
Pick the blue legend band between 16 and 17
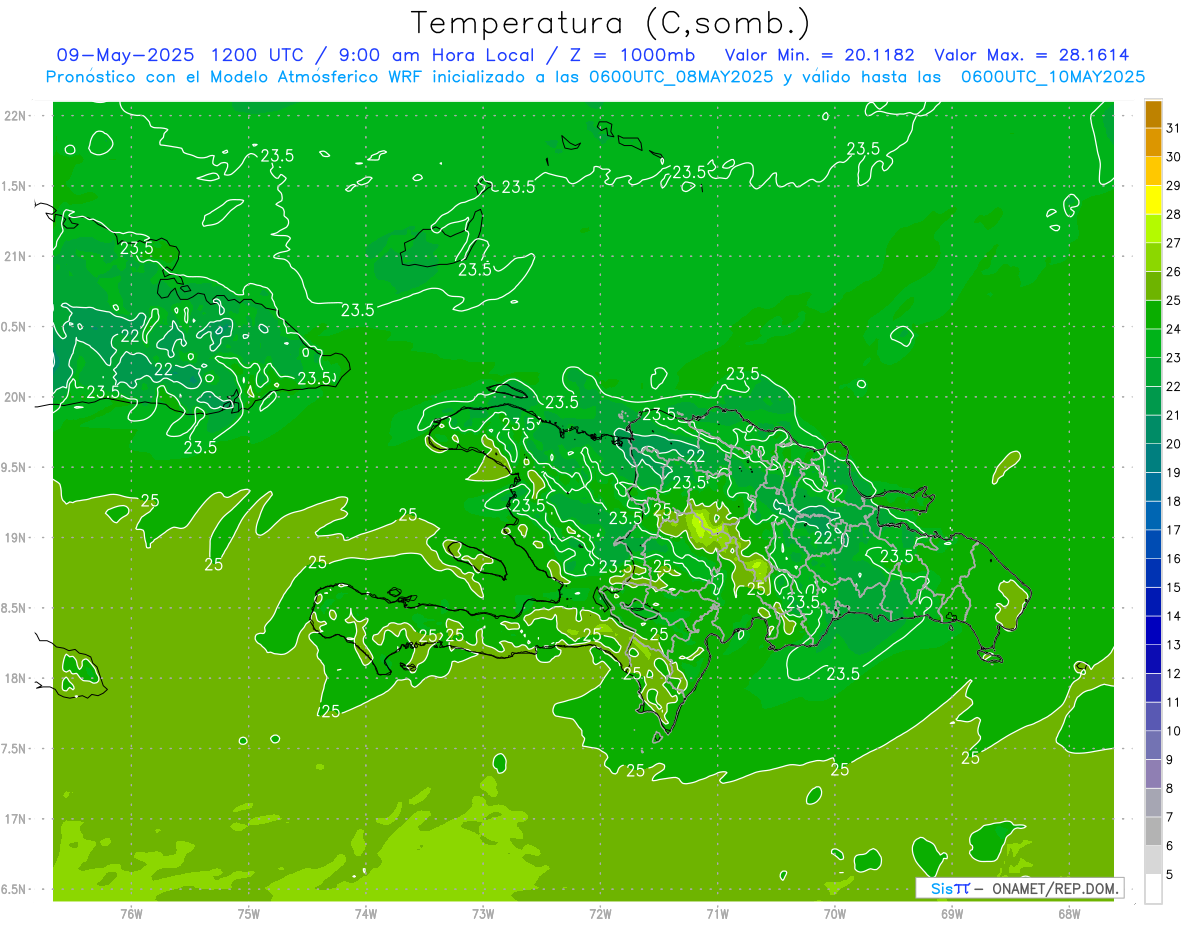[1153, 545]
